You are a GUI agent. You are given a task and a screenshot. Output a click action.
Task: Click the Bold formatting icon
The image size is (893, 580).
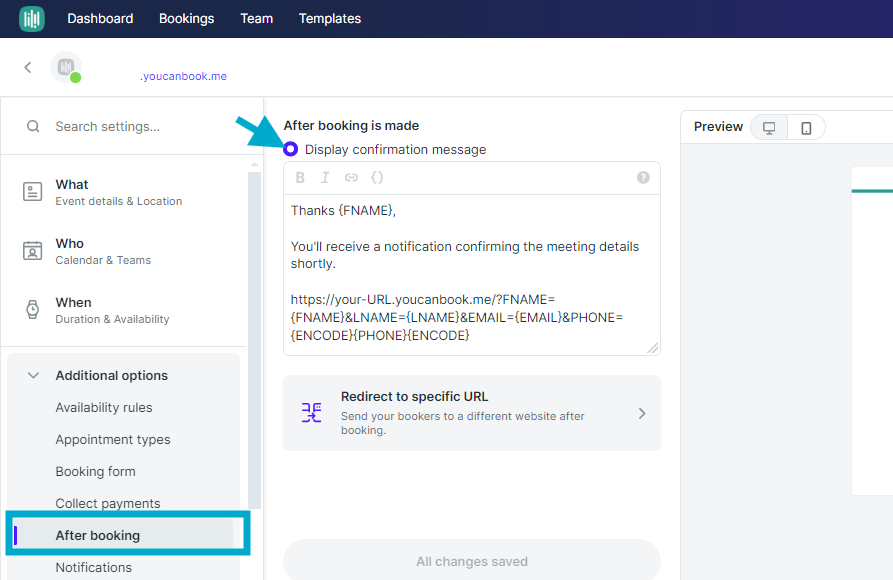300,178
